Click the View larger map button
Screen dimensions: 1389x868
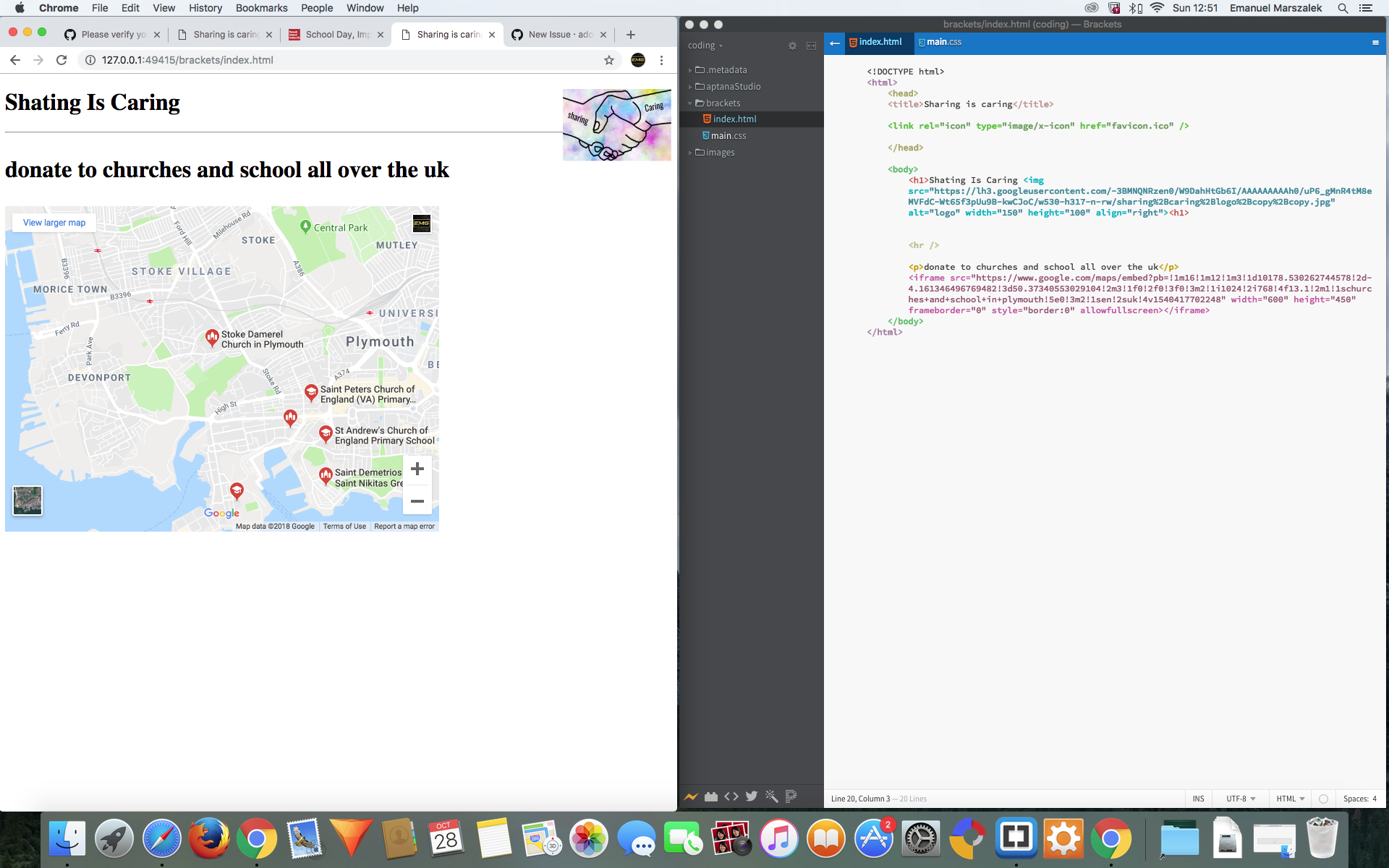point(53,222)
